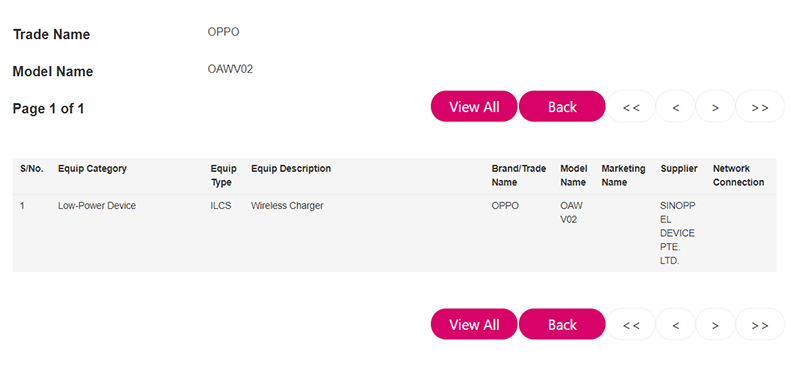This screenshot has height=369, width=800.
Task: Select the Equip Category column header
Action: point(92,168)
